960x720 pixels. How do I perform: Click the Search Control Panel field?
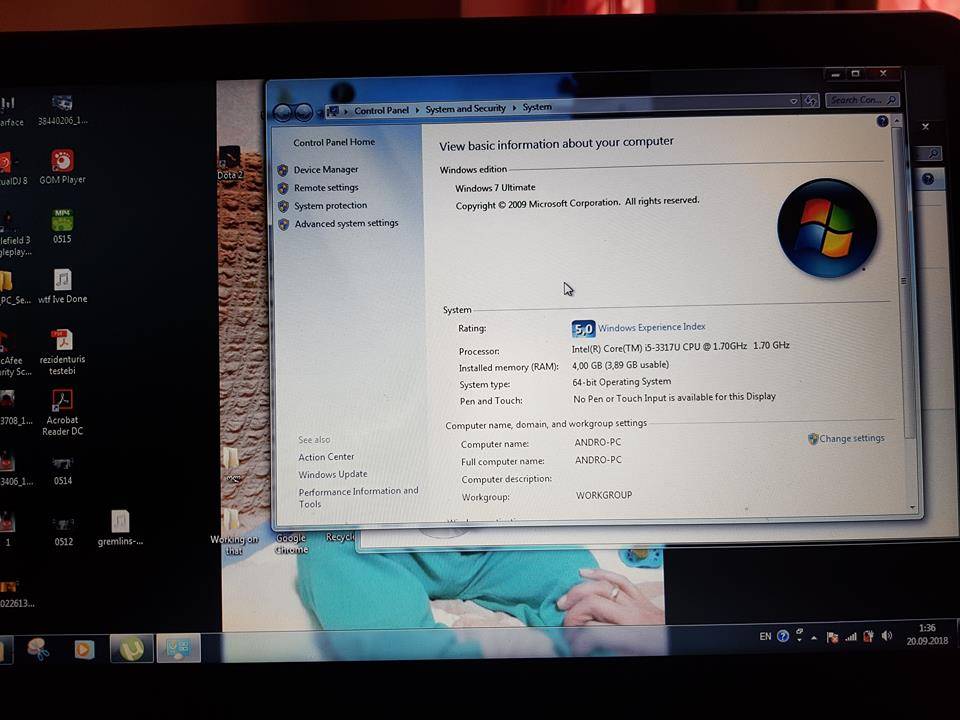(x=863, y=99)
